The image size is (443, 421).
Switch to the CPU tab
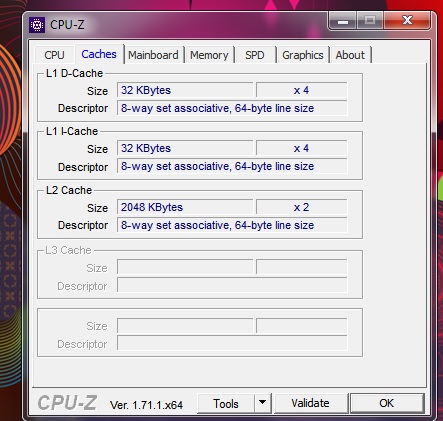pyautogui.click(x=54, y=55)
